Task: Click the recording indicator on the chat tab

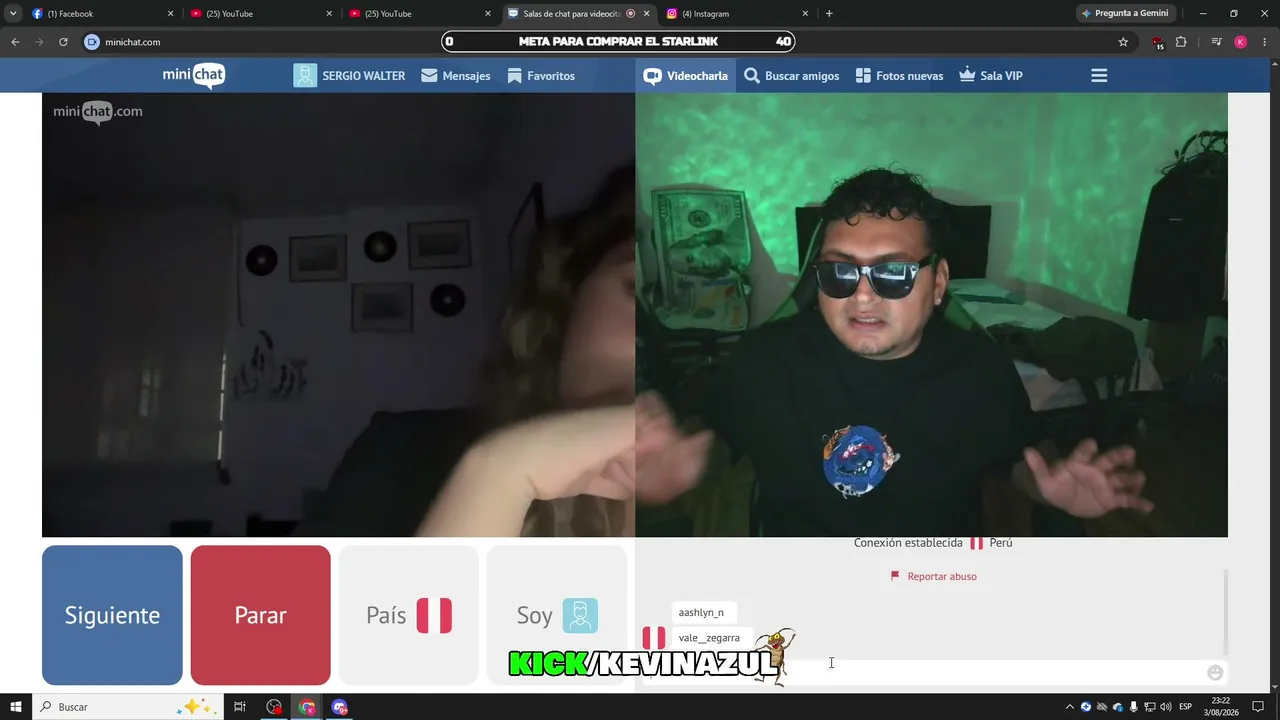Action: coord(630,14)
